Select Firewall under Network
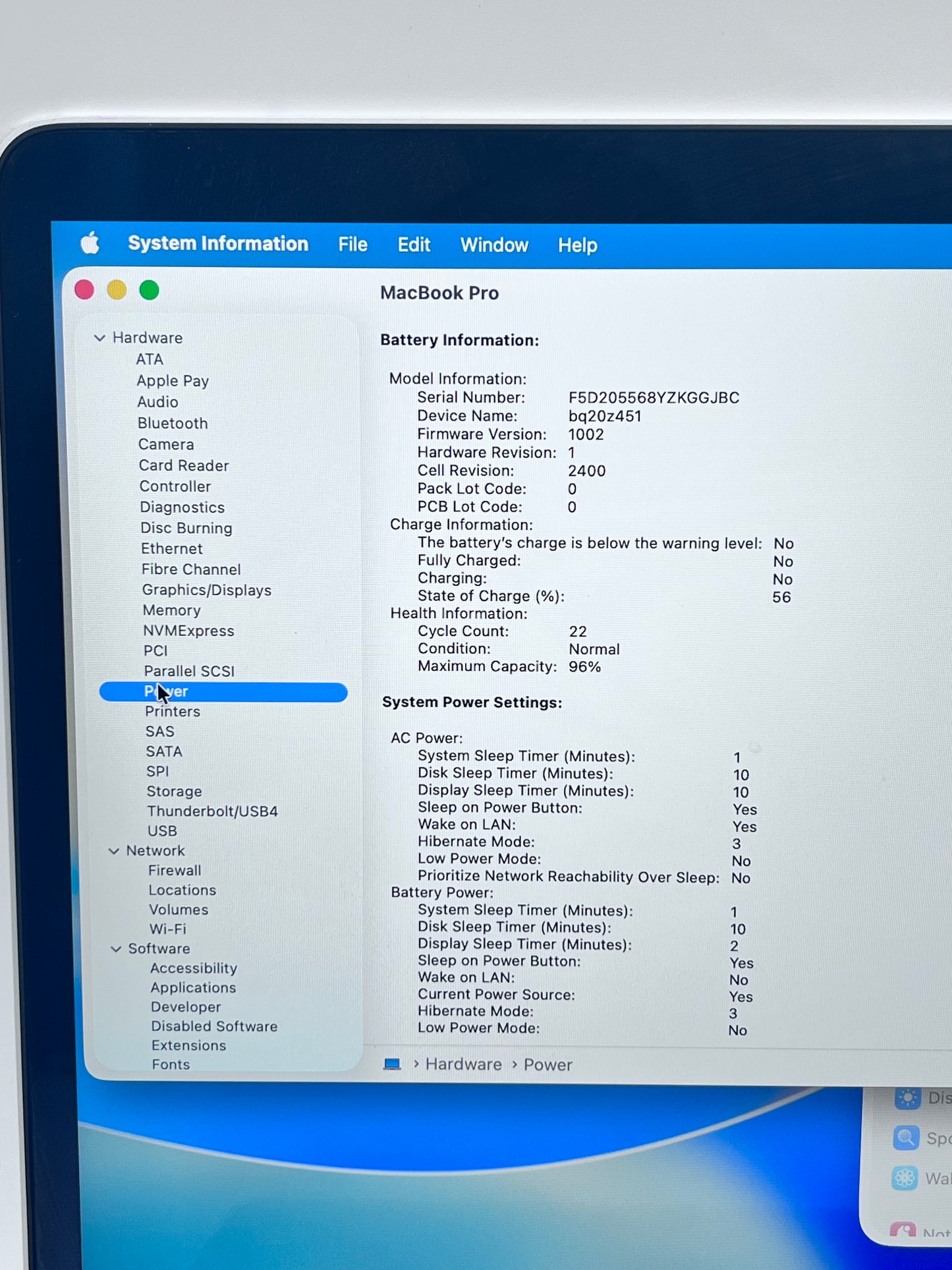Screen dimensions: 952x1270 (x=175, y=871)
